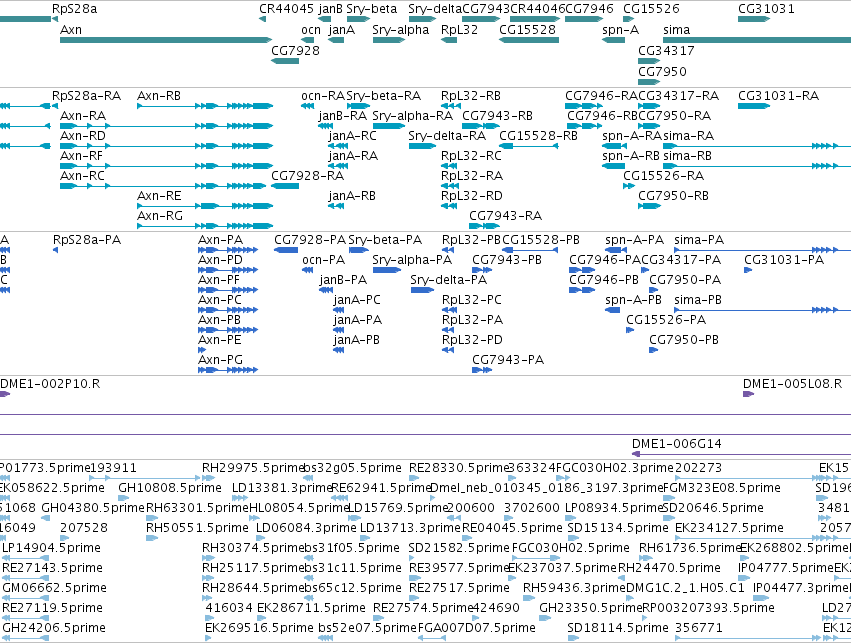
Task: Click EST RE27143.5prime
Action: click(x=26, y=578)
